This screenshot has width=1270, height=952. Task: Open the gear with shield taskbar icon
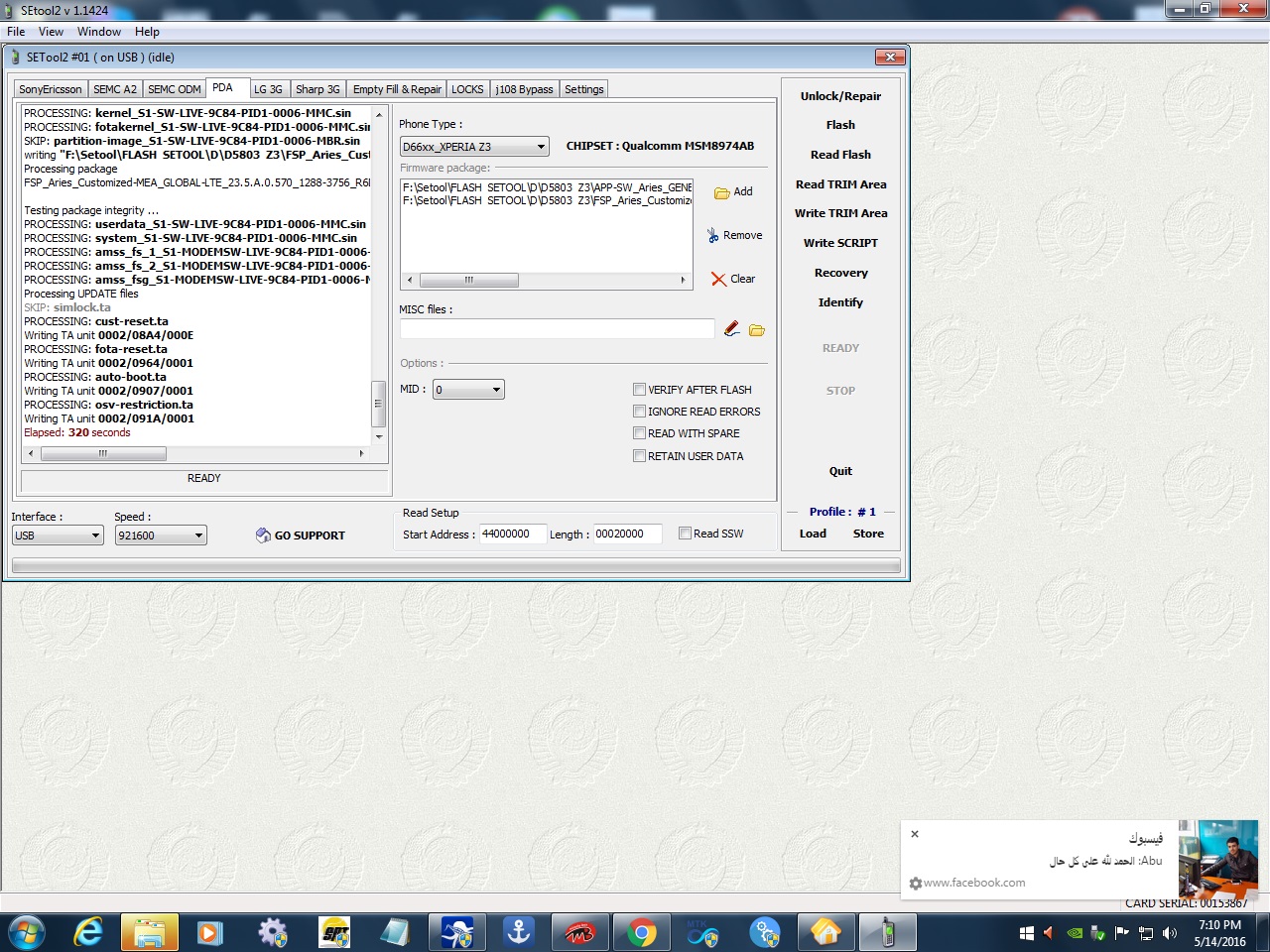coord(272,933)
